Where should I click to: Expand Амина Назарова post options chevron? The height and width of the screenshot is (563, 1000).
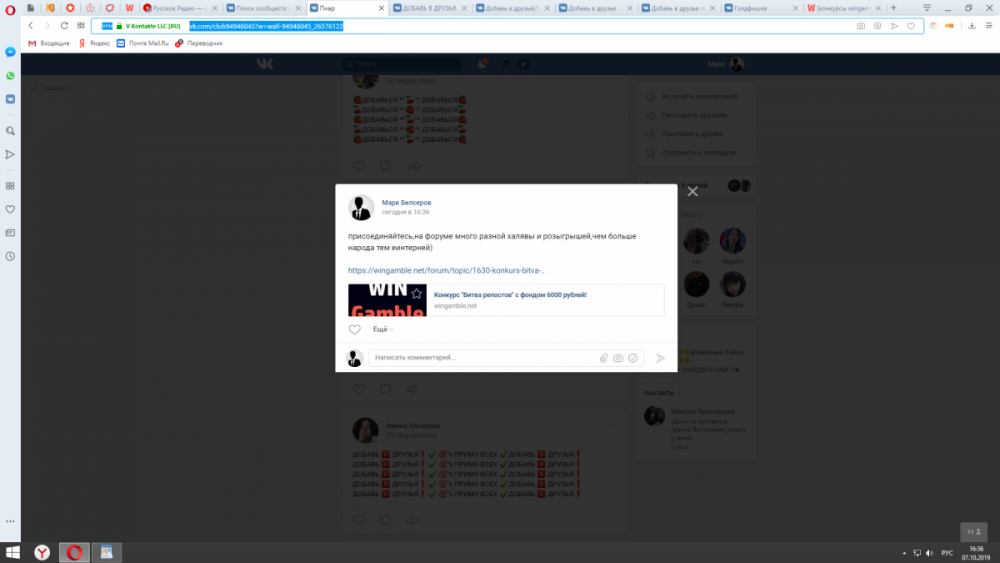tap(613, 426)
